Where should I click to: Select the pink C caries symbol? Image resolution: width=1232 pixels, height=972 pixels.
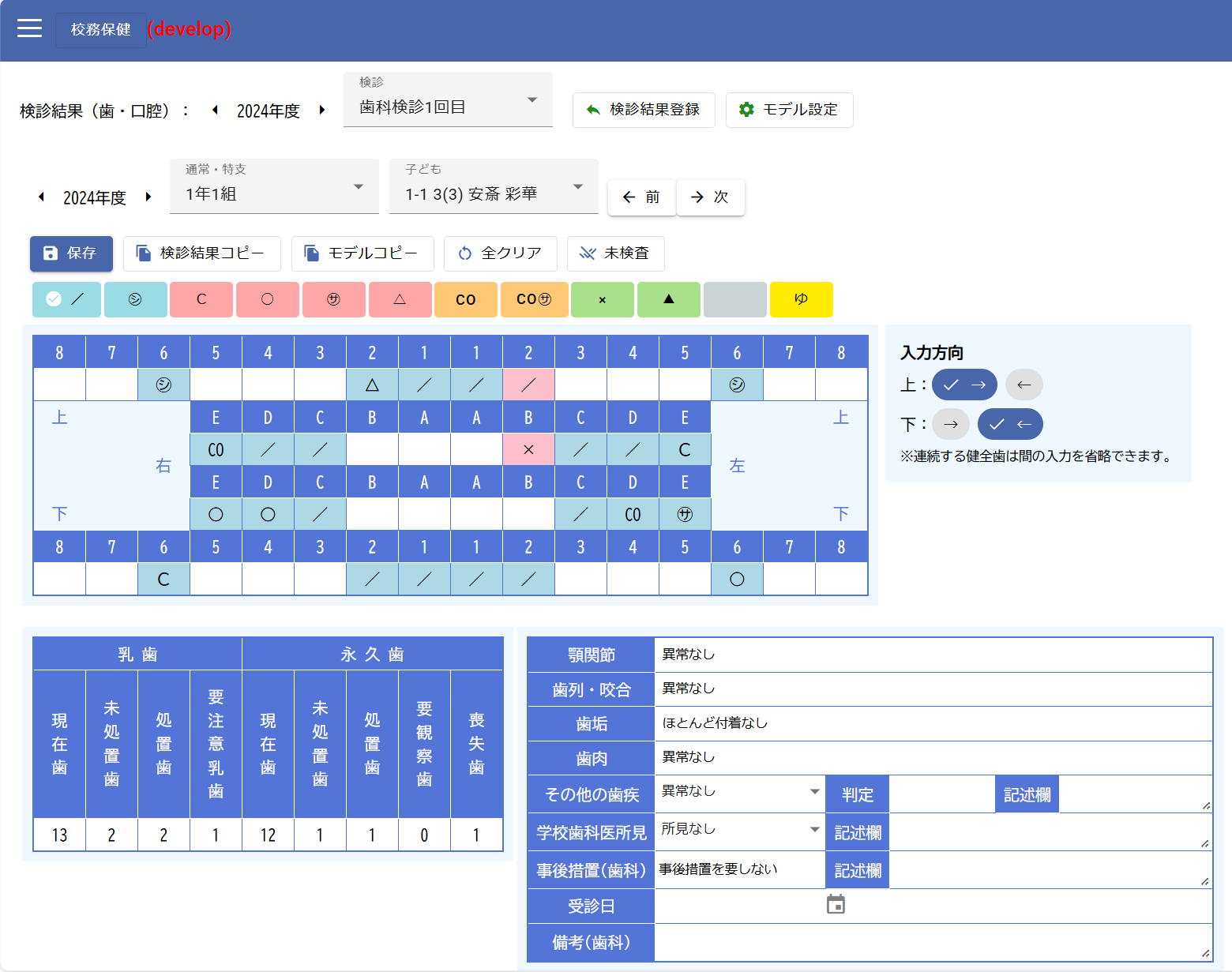coord(201,299)
